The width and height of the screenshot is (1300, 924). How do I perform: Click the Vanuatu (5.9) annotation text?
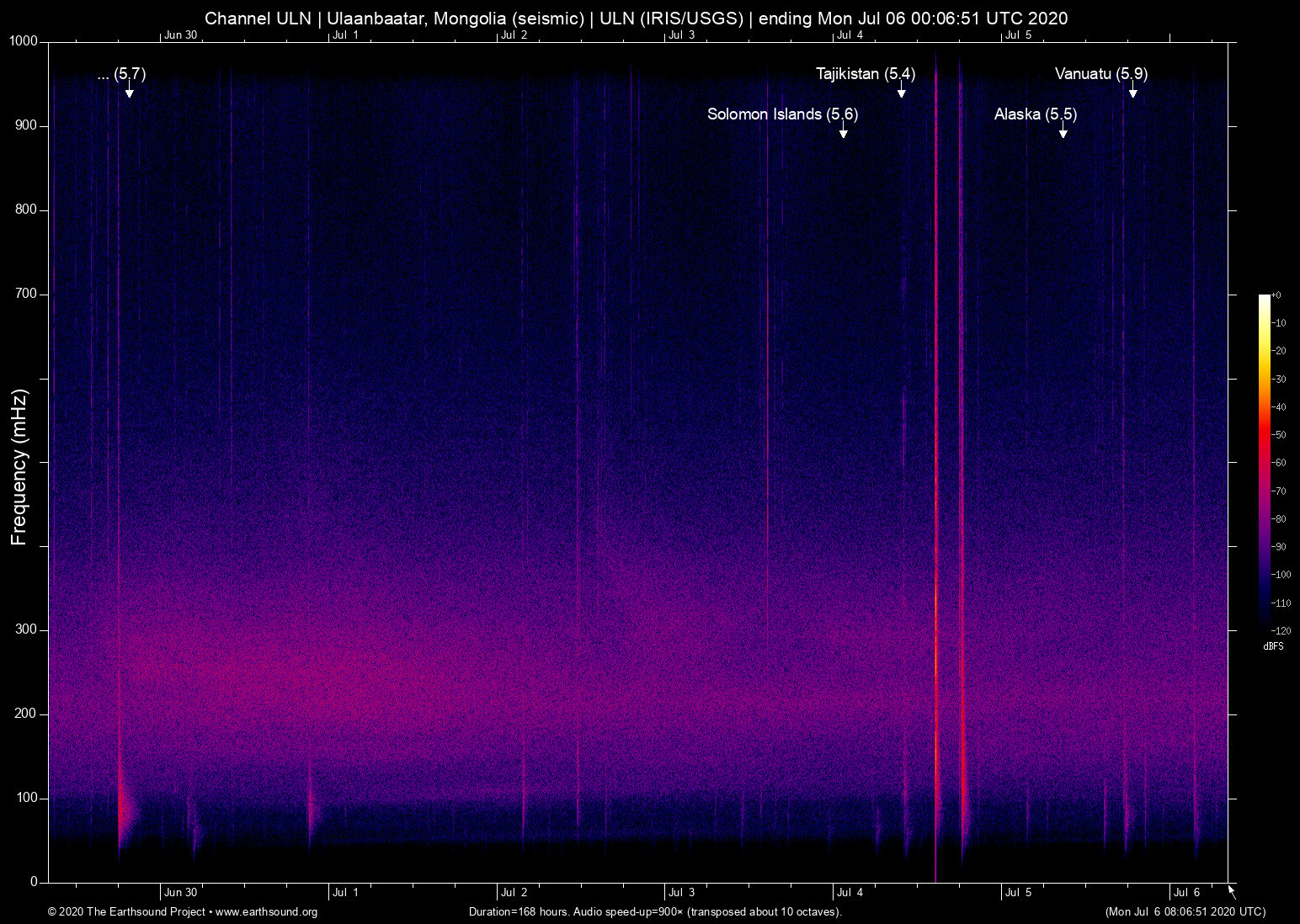[x=1100, y=74]
